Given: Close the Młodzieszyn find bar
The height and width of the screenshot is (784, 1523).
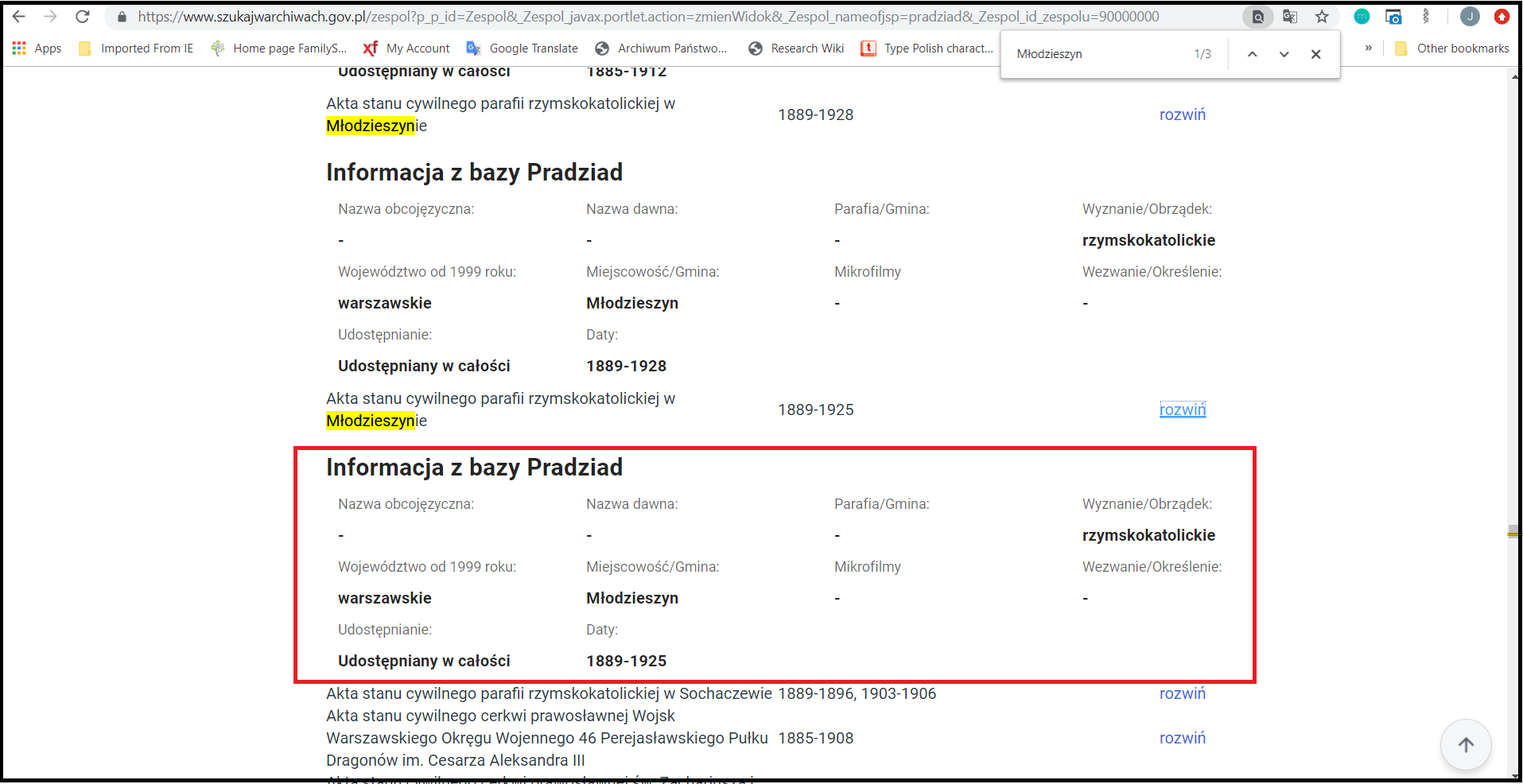Looking at the screenshot, I should (1315, 54).
